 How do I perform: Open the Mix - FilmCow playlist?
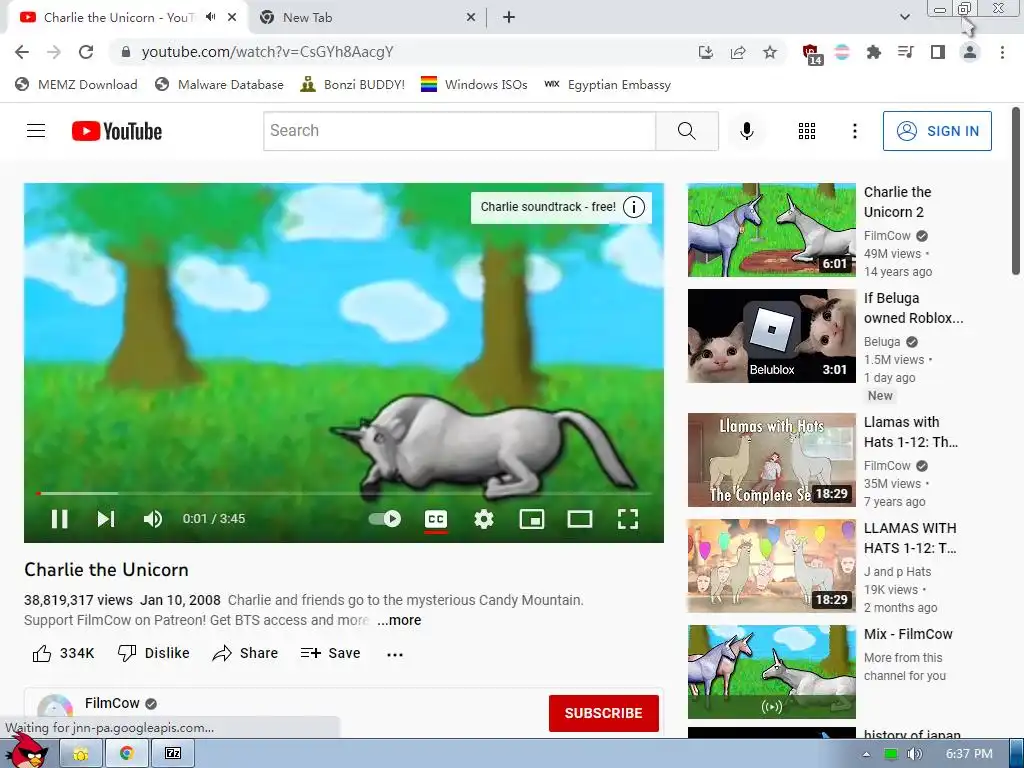click(771, 671)
